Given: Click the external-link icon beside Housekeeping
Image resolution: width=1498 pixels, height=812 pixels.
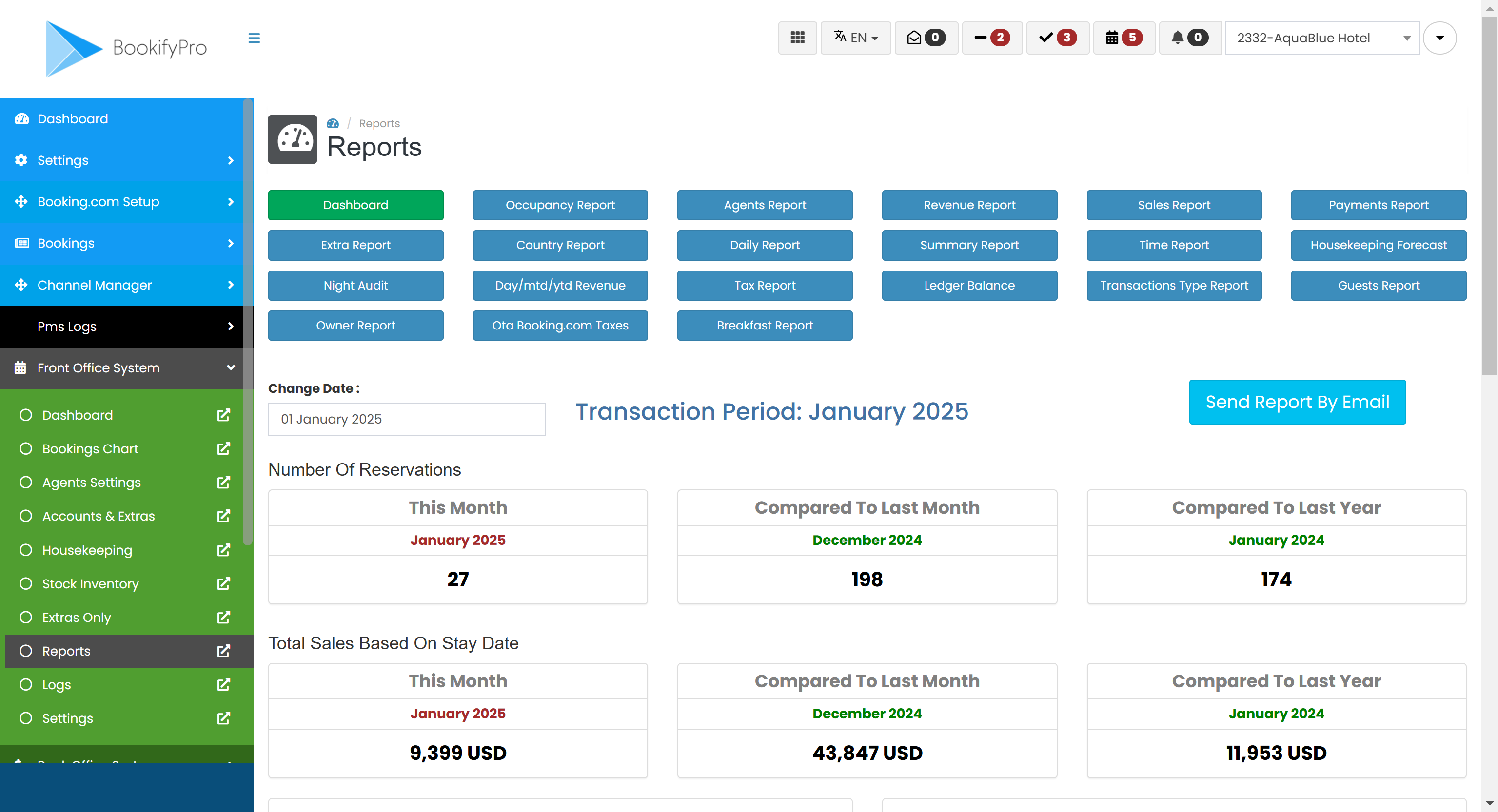Looking at the screenshot, I should [224, 550].
